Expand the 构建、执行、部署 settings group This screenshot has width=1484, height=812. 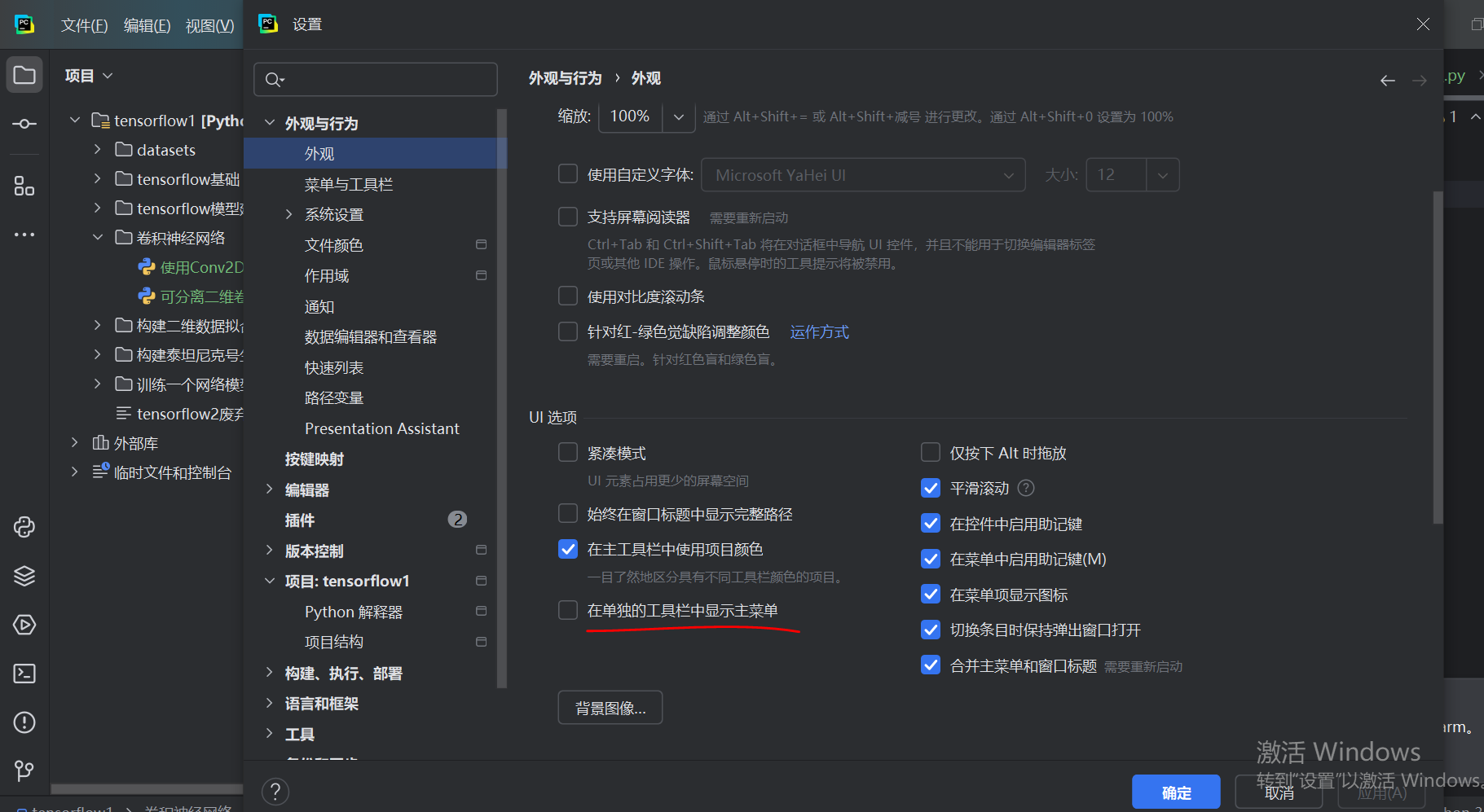click(270, 673)
